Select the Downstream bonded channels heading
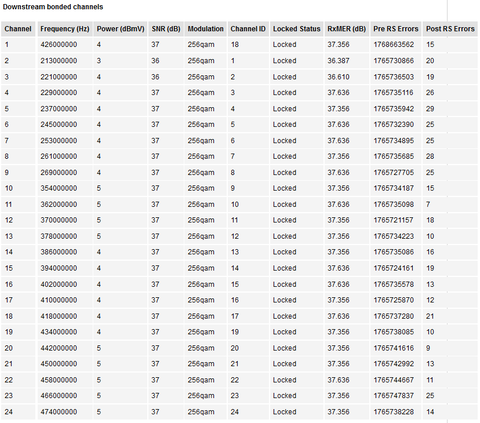This screenshot has width=480, height=423. tap(53, 7)
